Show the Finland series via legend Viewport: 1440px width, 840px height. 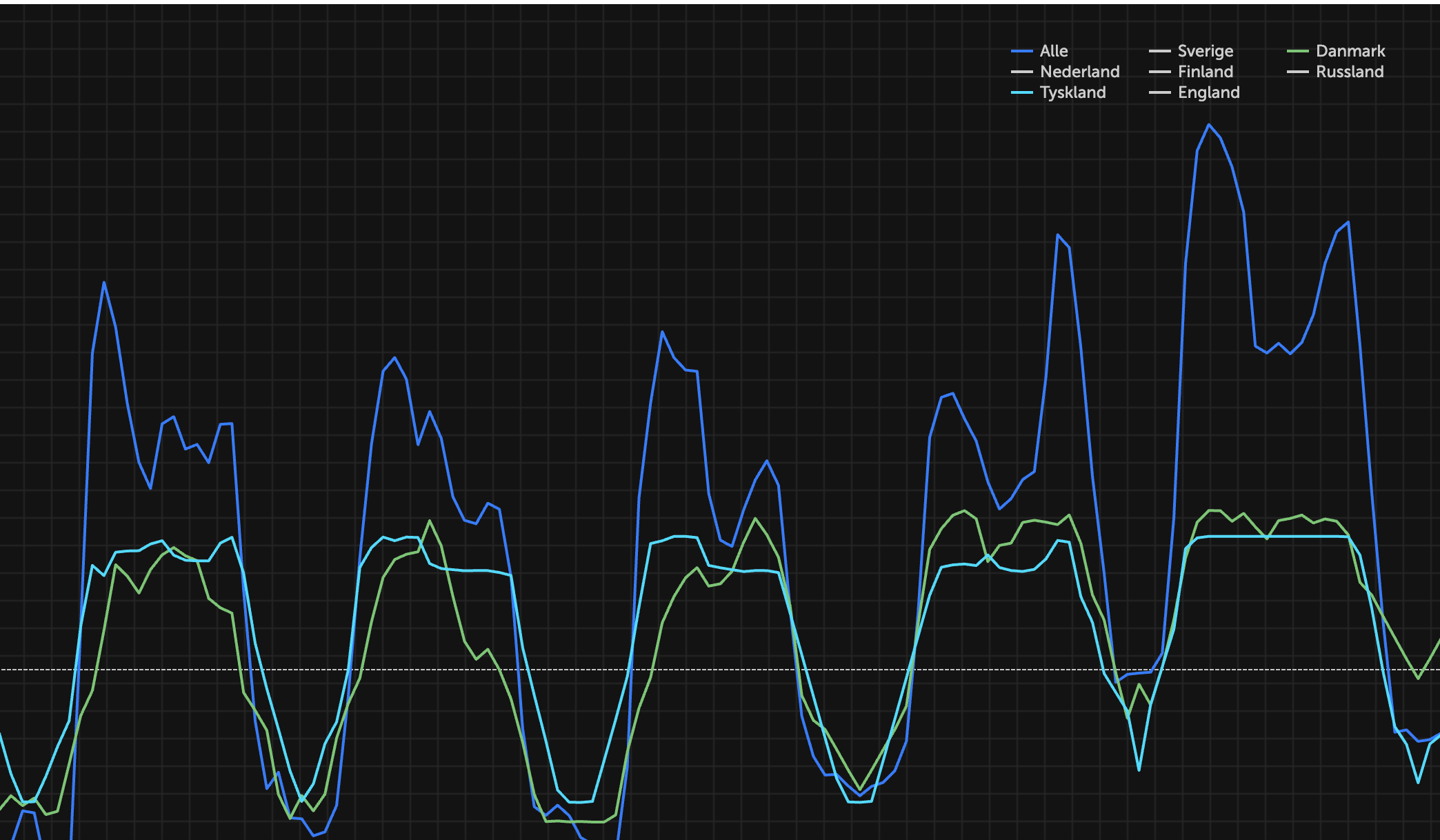pyautogui.click(x=1191, y=72)
